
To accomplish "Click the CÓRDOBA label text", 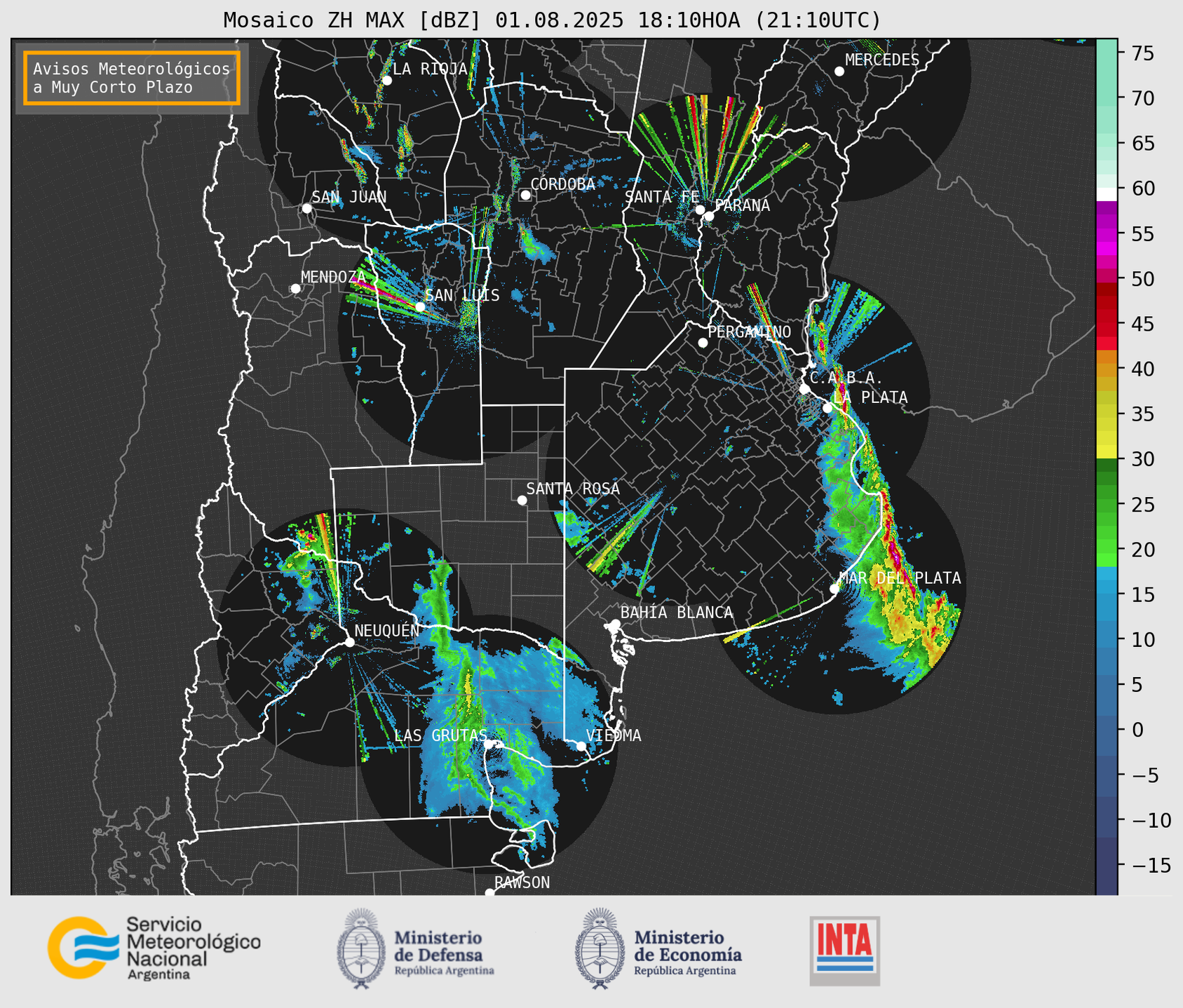I will point(563,184).
